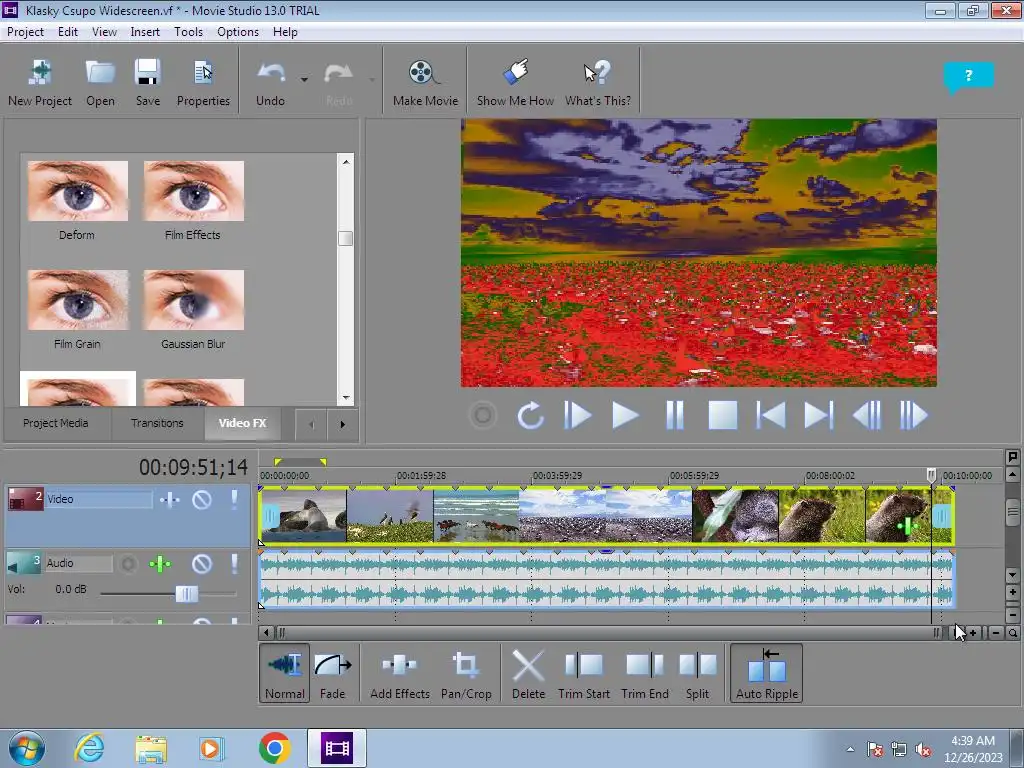Click the Windows Start button

(x=27, y=748)
